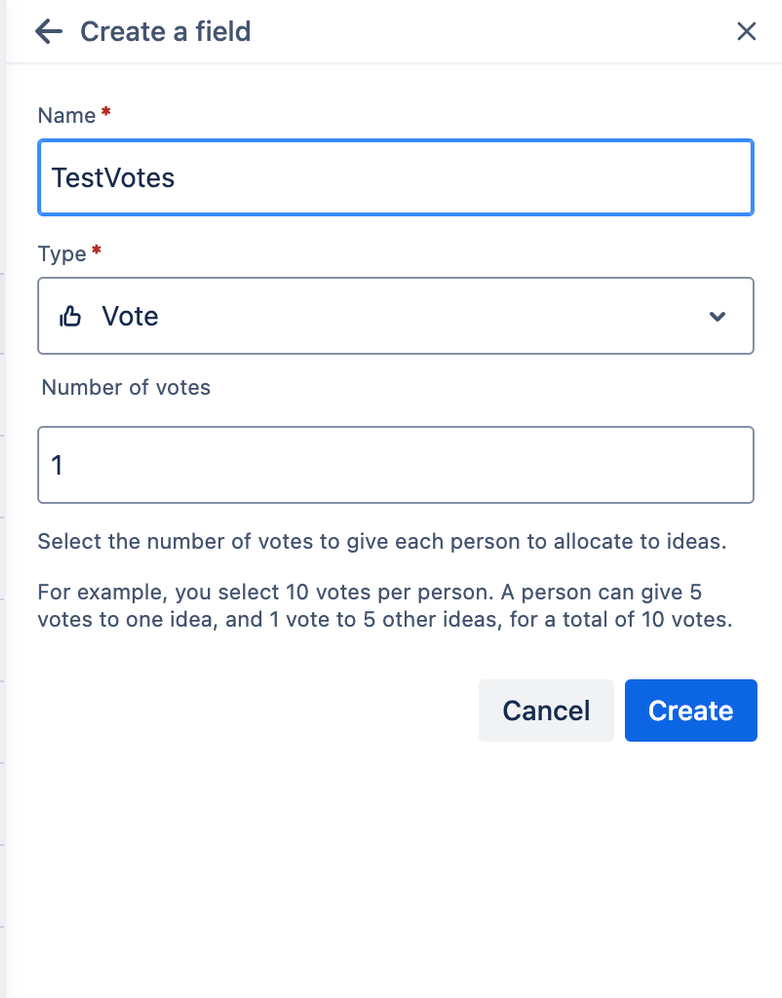
Task: Click the thumbs-up Vote icon
Action: tap(70, 317)
